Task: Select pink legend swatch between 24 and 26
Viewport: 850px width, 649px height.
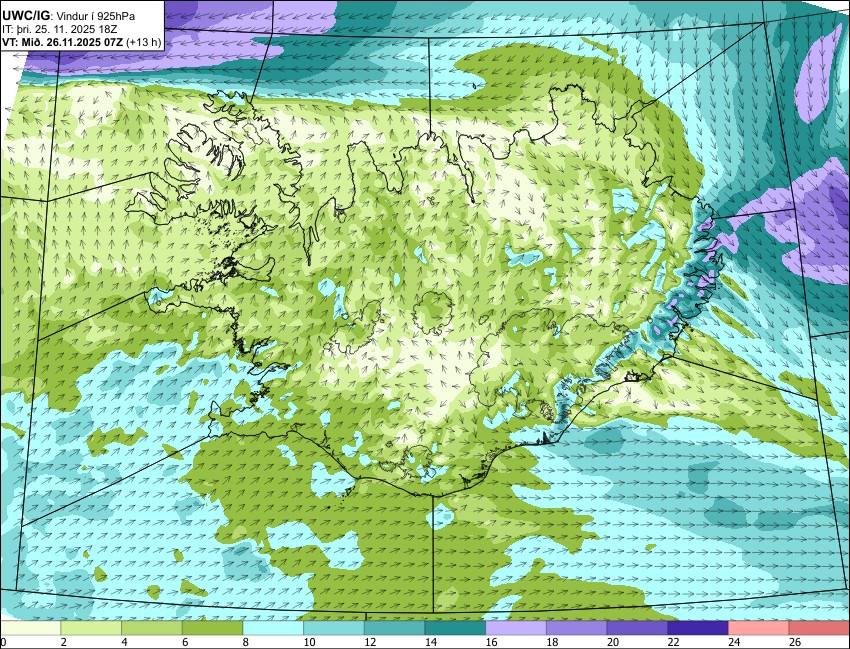Action: 759,628
